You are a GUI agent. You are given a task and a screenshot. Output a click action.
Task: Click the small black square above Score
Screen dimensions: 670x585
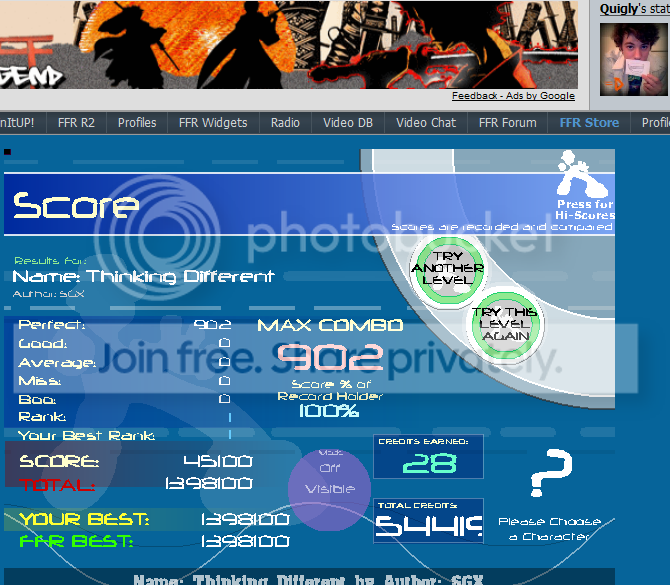pyautogui.click(x=8, y=152)
